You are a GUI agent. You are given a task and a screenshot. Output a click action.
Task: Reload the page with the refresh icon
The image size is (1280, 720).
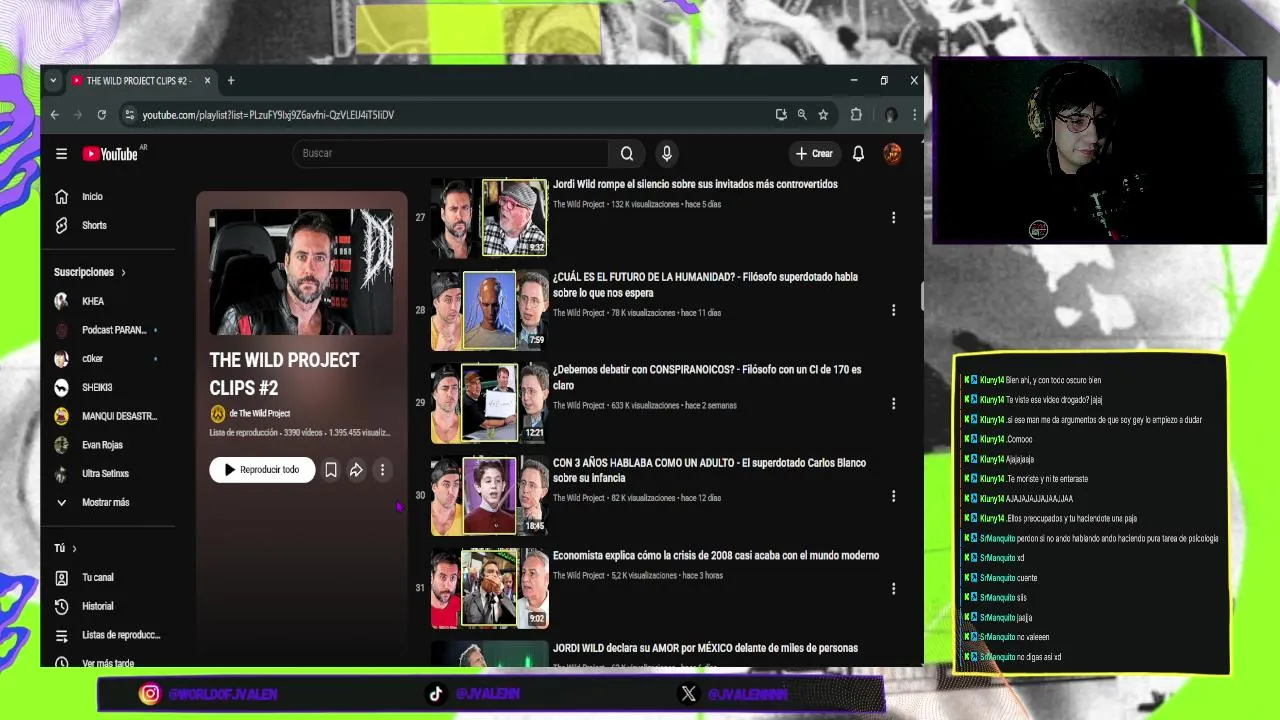101,115
